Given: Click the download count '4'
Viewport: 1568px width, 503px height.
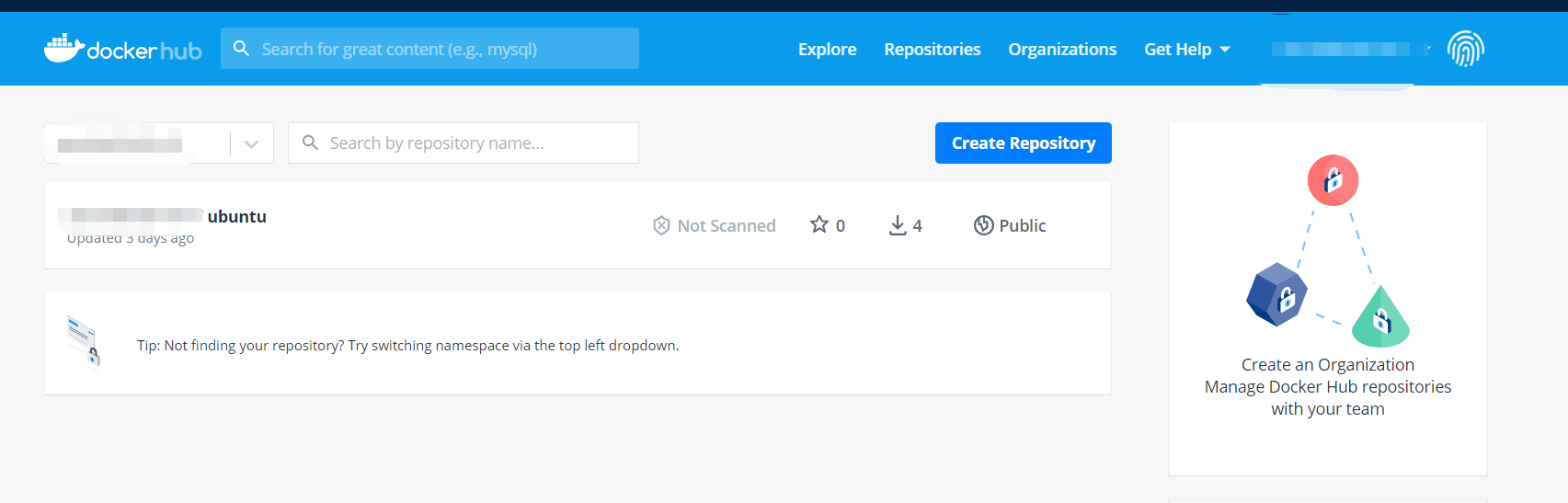Looking at the screenshot, I should pyautogui.click(x=917, y=226).
